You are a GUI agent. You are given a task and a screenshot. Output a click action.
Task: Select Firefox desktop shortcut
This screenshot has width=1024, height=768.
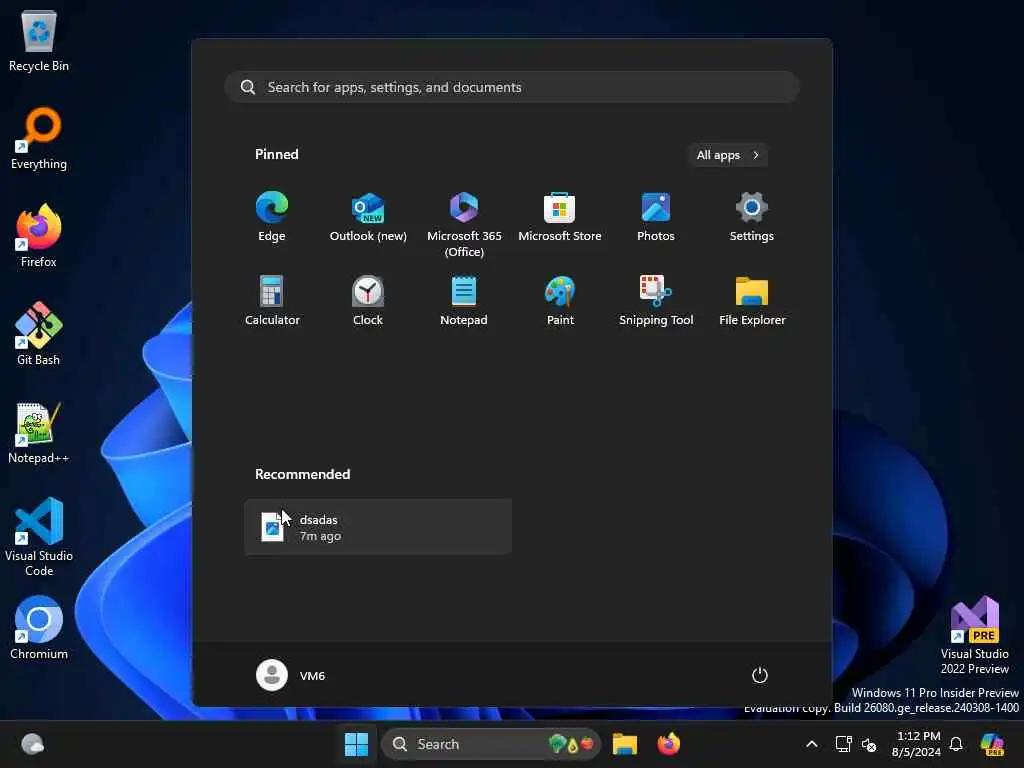click(39, 236)
